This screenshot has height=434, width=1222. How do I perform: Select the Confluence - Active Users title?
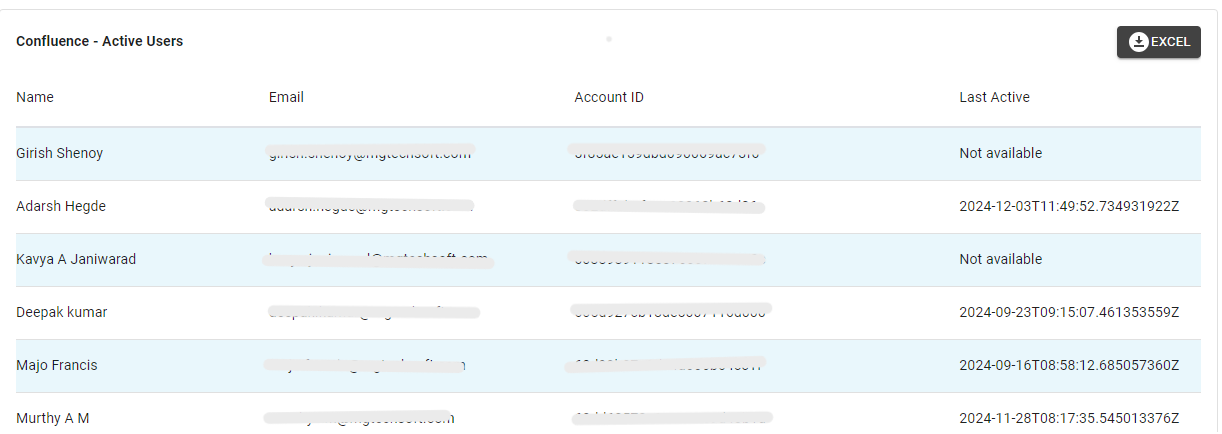99,42
